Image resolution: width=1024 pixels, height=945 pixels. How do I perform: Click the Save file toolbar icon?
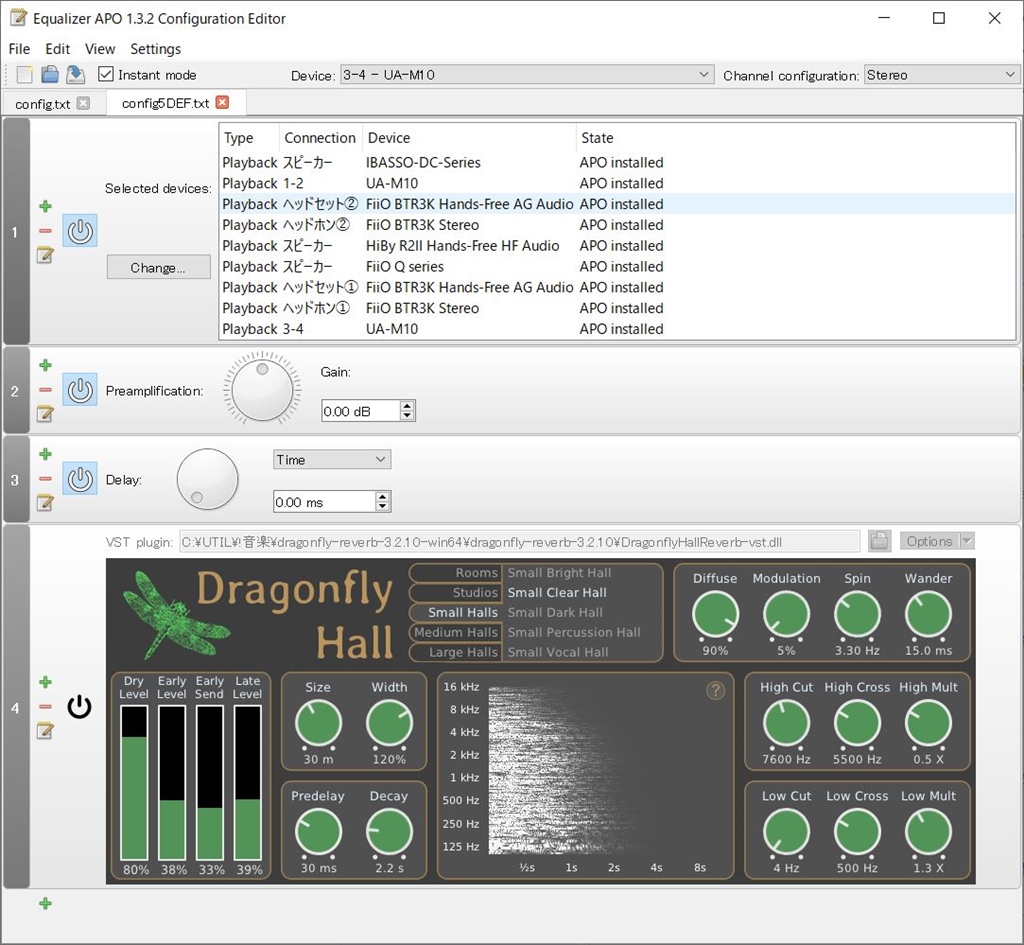click(76, 75)
